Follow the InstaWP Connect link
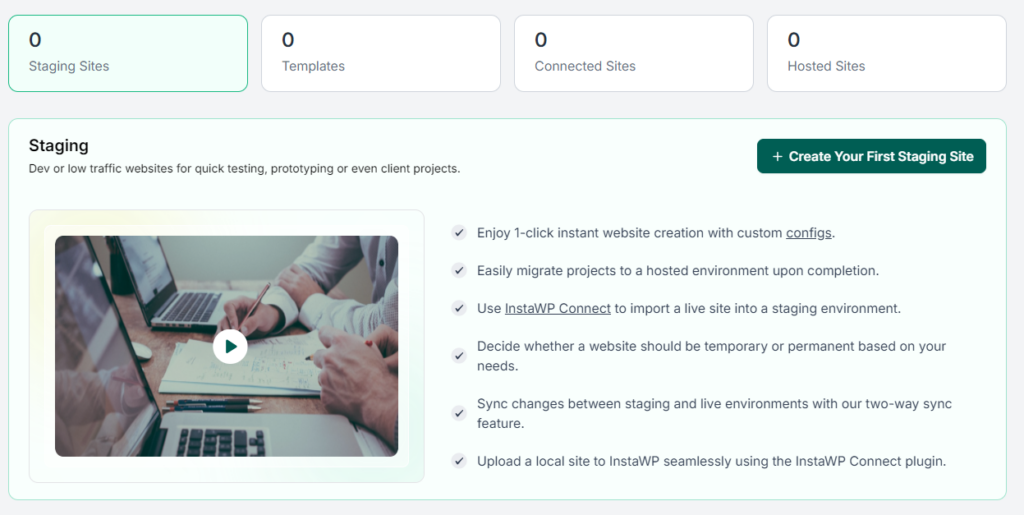Screen dimensions: 1024x515 pyautogui.click(x=558, y=308)
